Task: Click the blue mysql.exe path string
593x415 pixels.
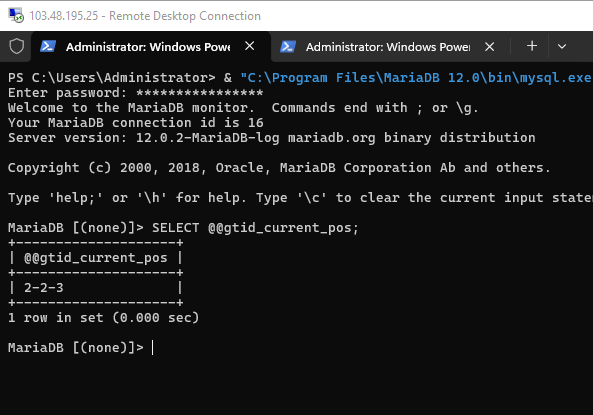Action: pyautogui.click(x=416, y=78)
